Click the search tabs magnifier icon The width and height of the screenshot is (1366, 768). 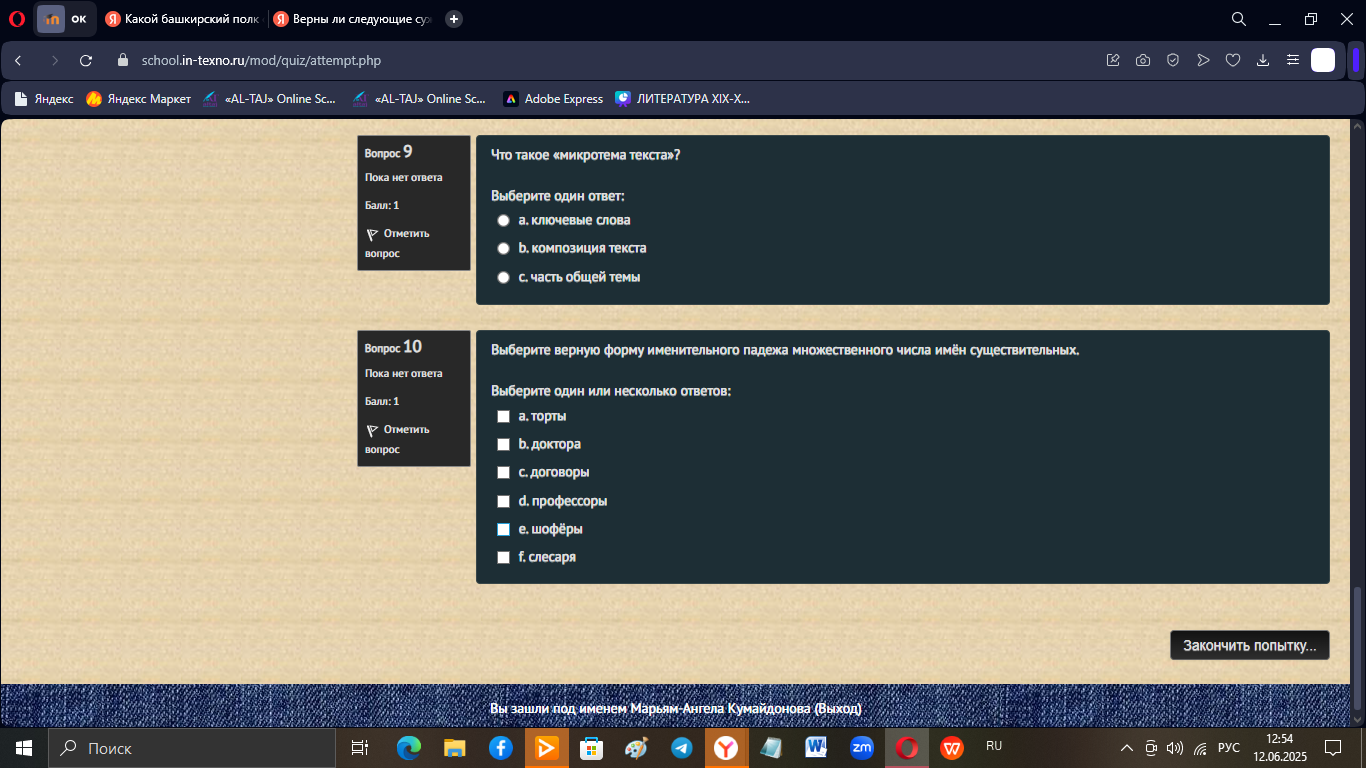point(1238,19)
